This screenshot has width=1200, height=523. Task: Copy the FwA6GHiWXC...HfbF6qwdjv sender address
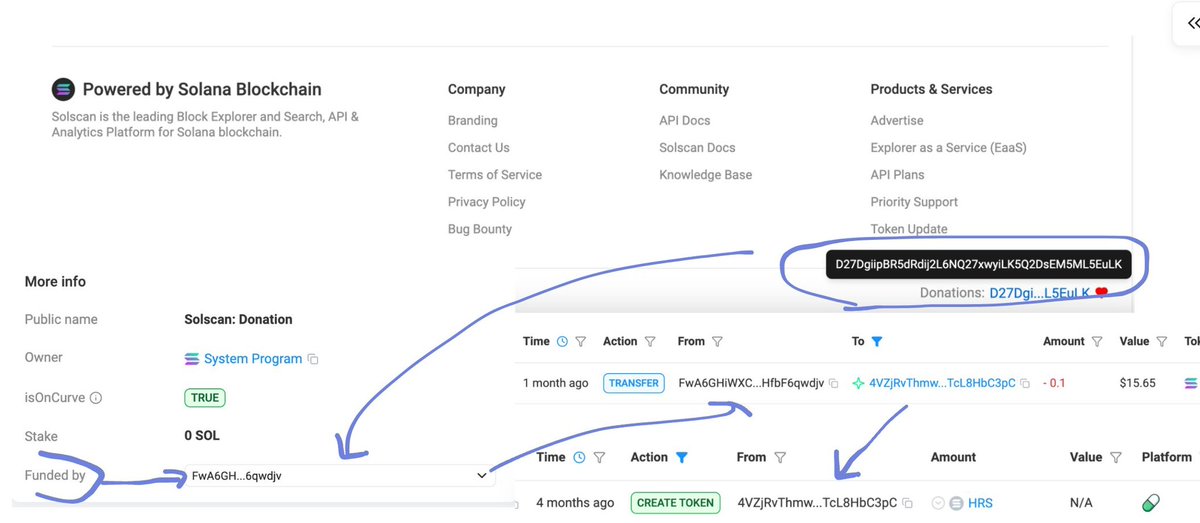tap(833, 384)
